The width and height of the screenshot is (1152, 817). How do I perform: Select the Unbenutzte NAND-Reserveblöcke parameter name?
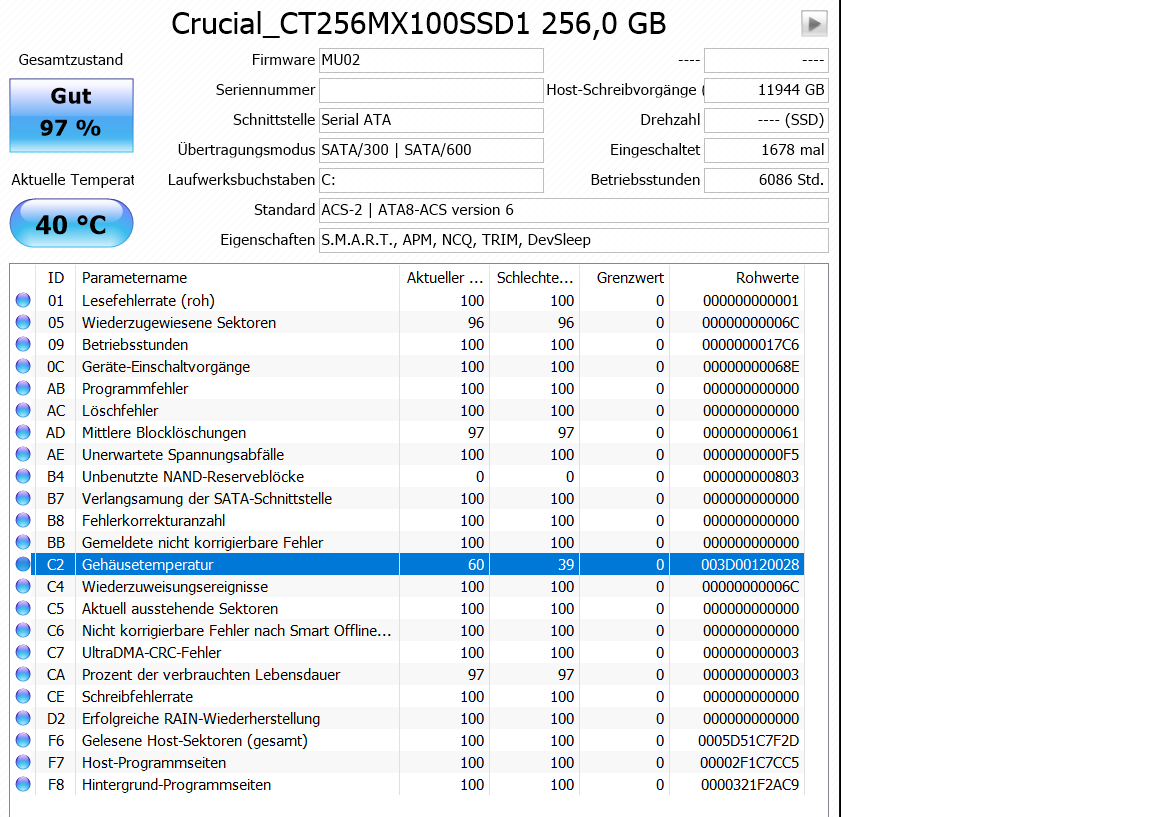(192, 477)
